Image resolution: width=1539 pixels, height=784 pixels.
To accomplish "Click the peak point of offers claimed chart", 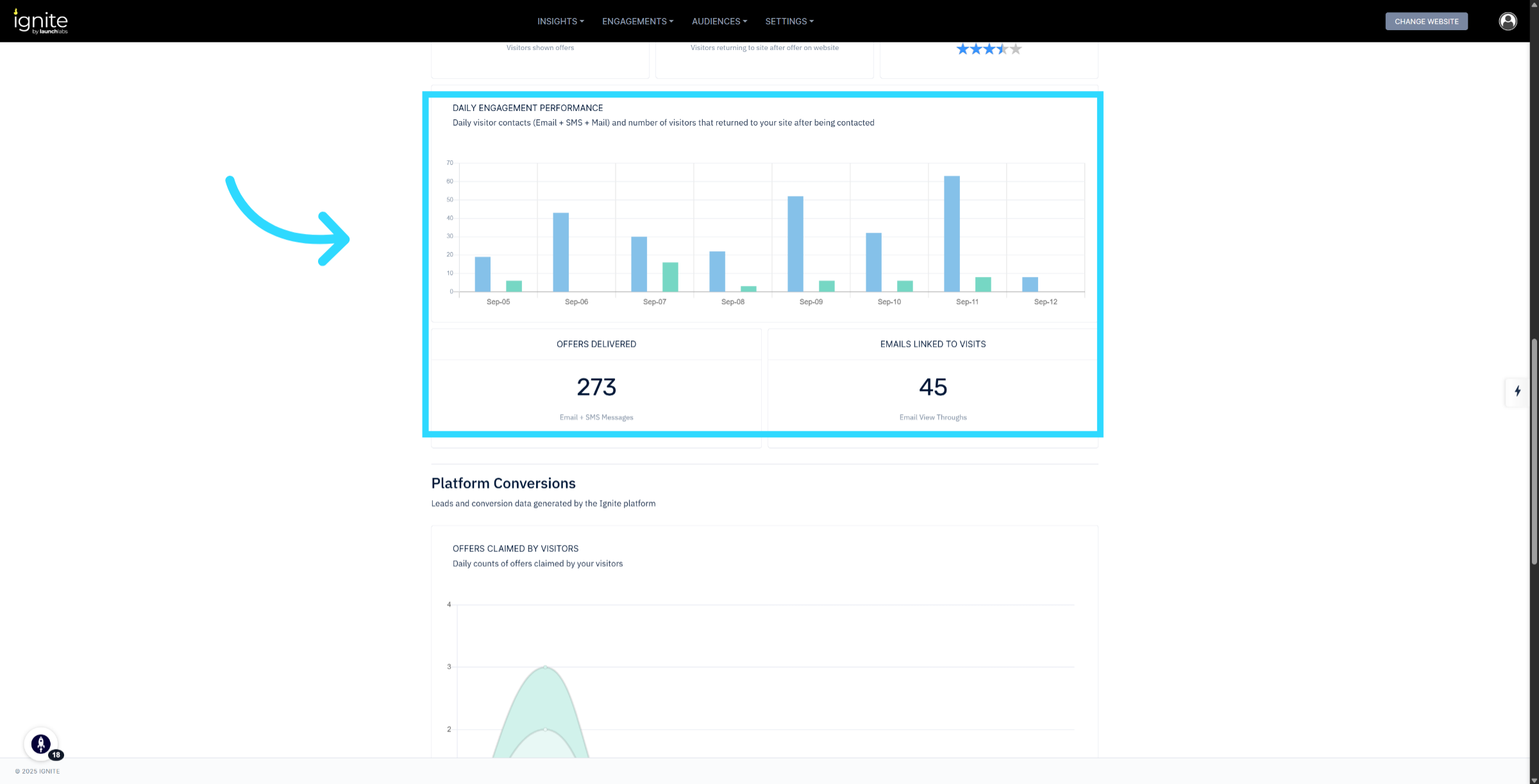I will point(545,667).
